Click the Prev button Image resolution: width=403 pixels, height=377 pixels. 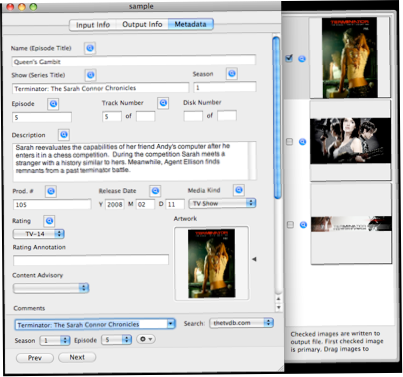(35, 358)
